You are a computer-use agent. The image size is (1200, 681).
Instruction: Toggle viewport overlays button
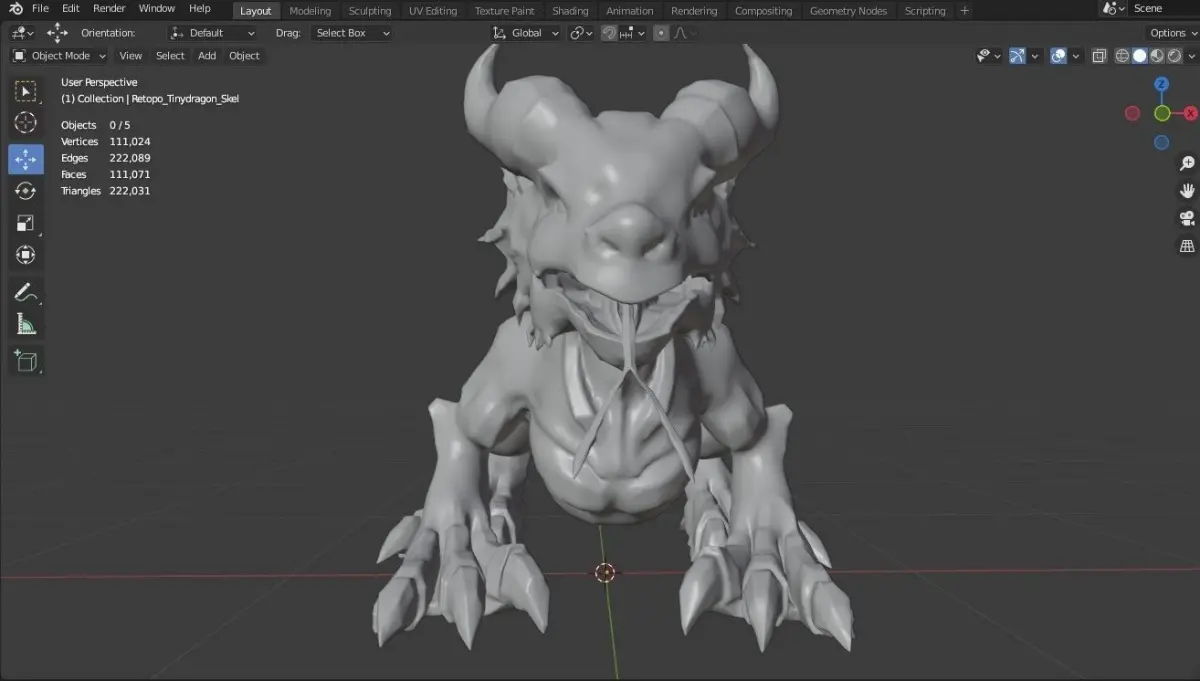[x=1058, y=56]
